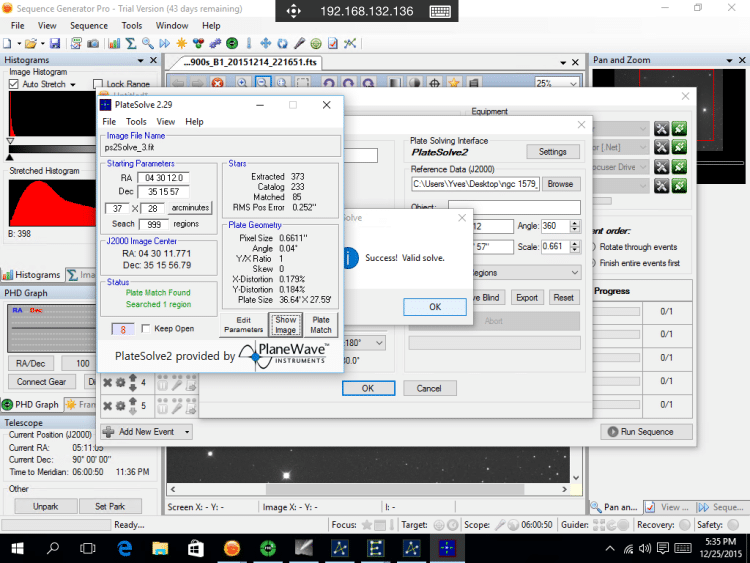This screenshot has height=563, width=750.
Task: Click the green target toolbar icon
Action: pos(316,44)
